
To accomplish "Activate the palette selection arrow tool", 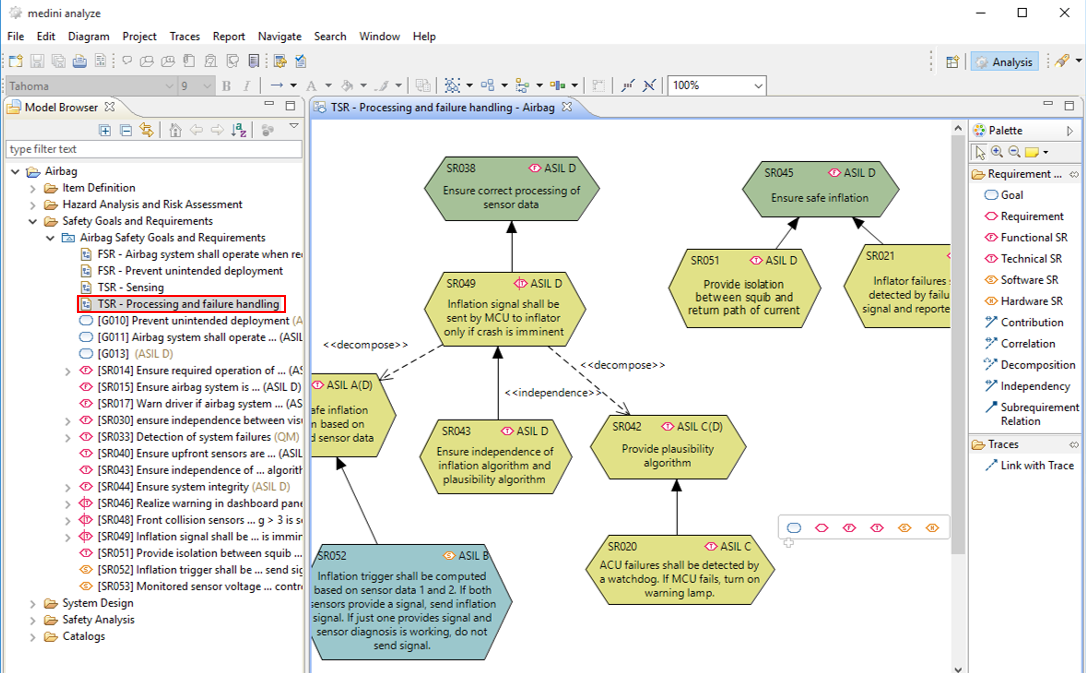I will (980, 152).
